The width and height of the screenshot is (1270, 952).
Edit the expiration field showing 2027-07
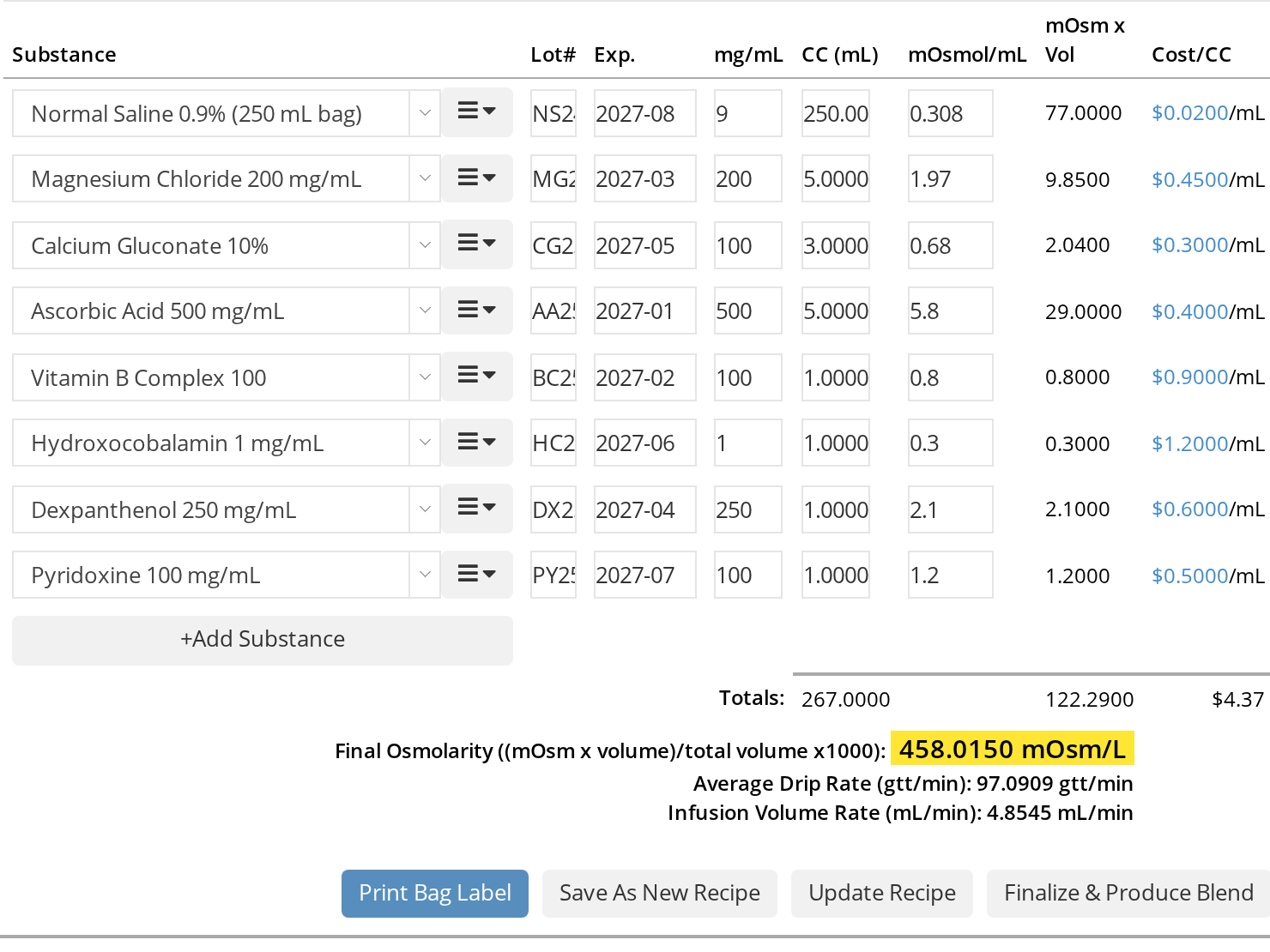pos(645,575)
